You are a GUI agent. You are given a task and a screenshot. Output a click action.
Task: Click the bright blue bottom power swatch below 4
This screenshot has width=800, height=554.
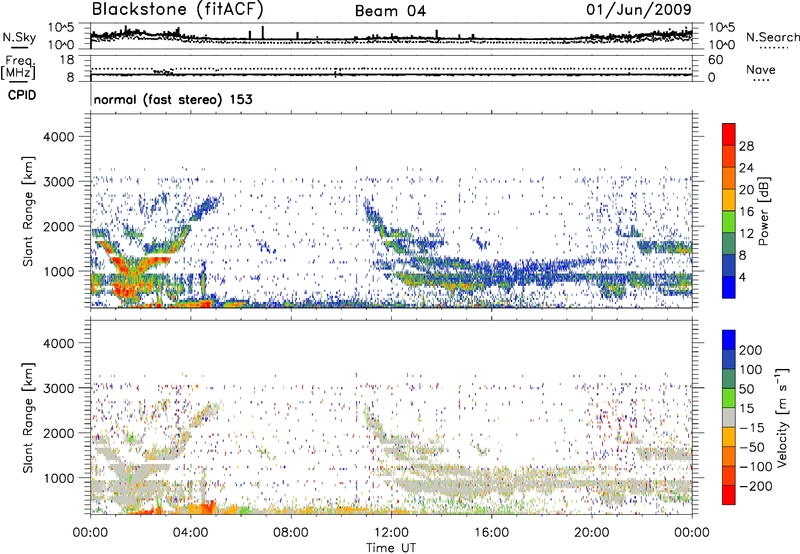(x=729, y=287)
